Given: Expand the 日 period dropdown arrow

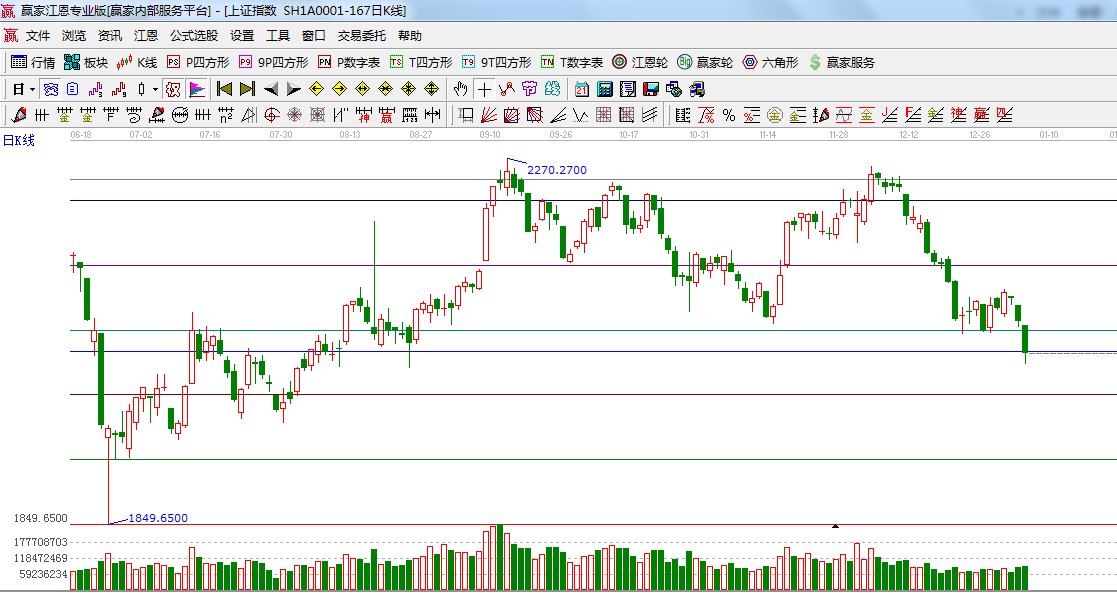Looking at the screenshot, I should point(32,89).
